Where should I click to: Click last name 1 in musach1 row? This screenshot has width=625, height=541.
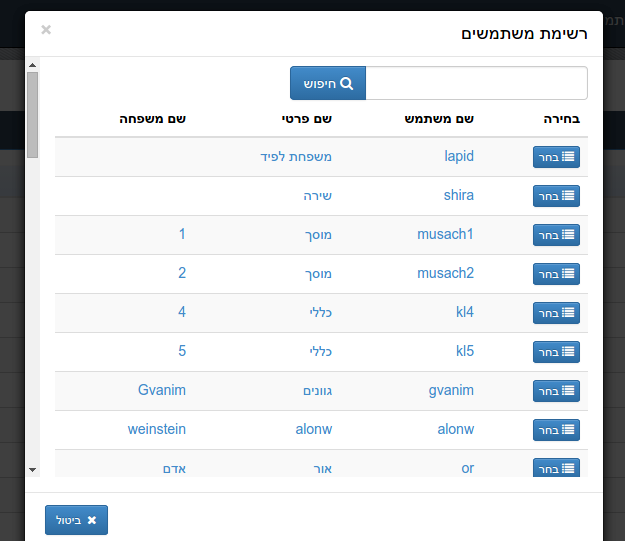point(182,234)
